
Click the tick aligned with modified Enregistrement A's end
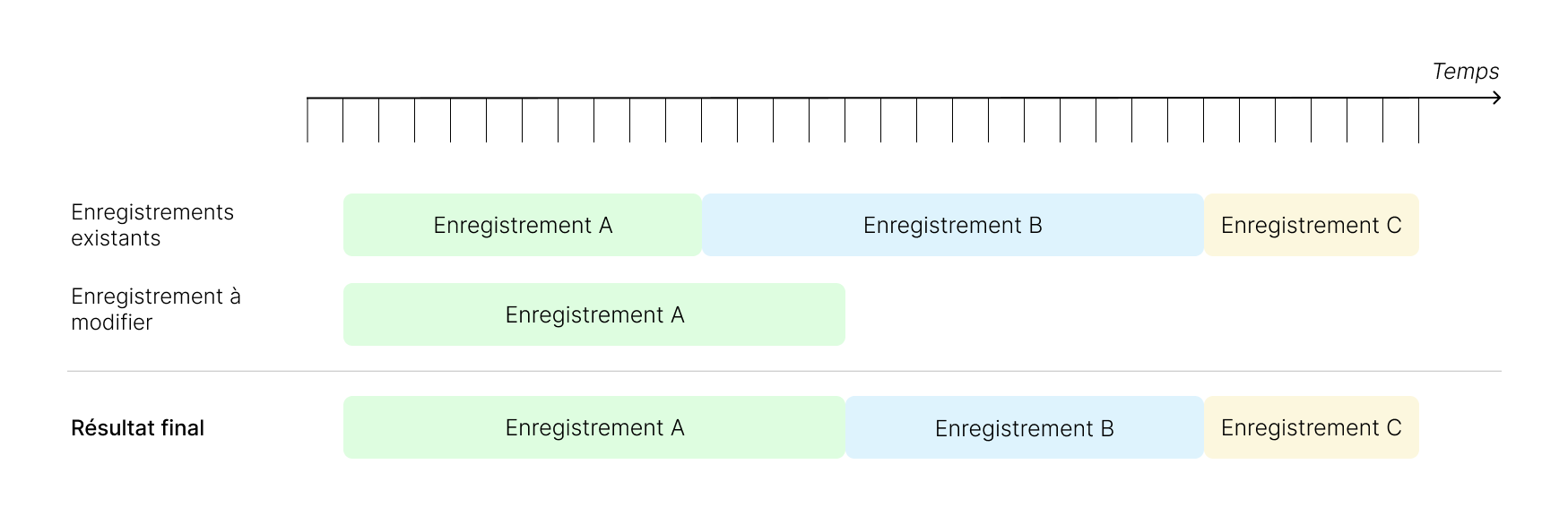(x=845, y=120)
